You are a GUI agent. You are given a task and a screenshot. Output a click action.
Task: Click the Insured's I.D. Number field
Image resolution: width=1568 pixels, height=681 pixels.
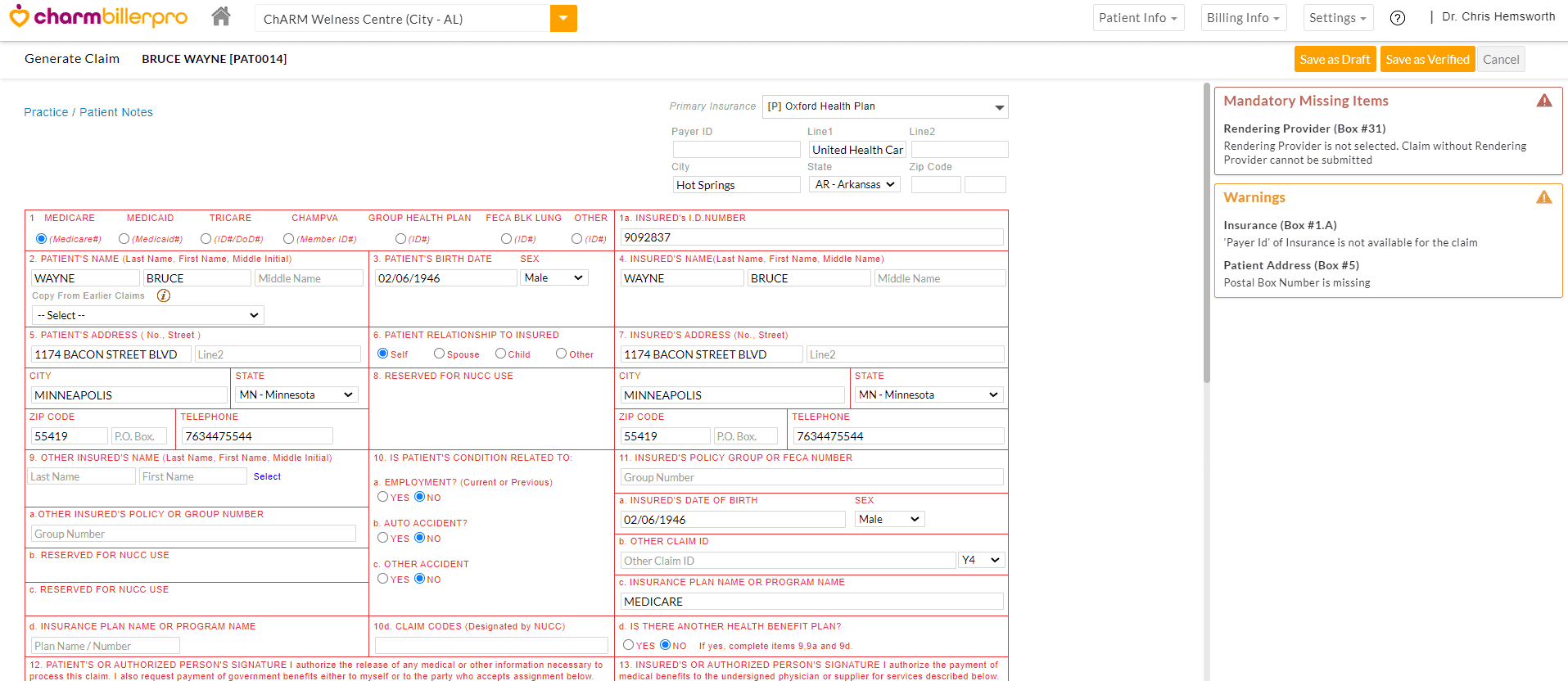(x=811, y=237)
